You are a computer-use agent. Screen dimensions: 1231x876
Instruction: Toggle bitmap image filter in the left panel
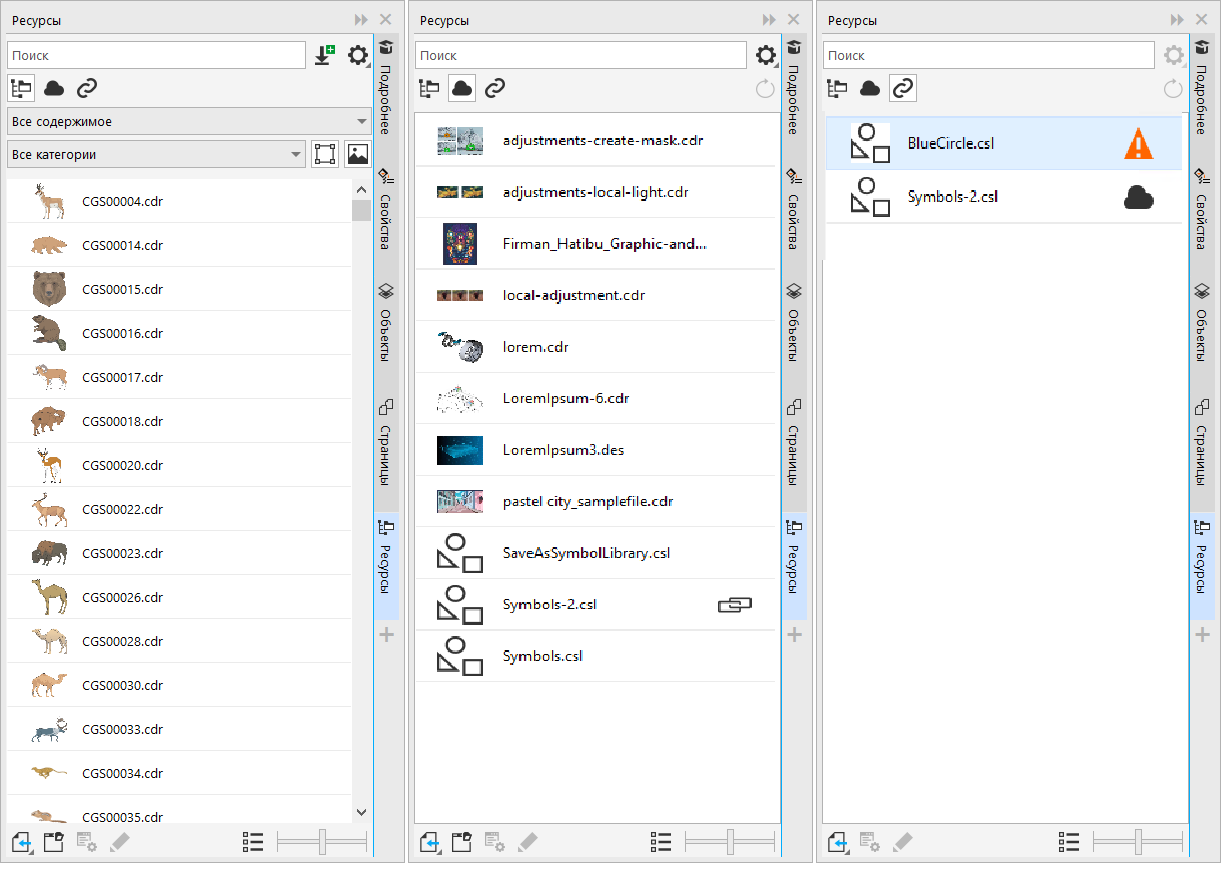[357, 154]
